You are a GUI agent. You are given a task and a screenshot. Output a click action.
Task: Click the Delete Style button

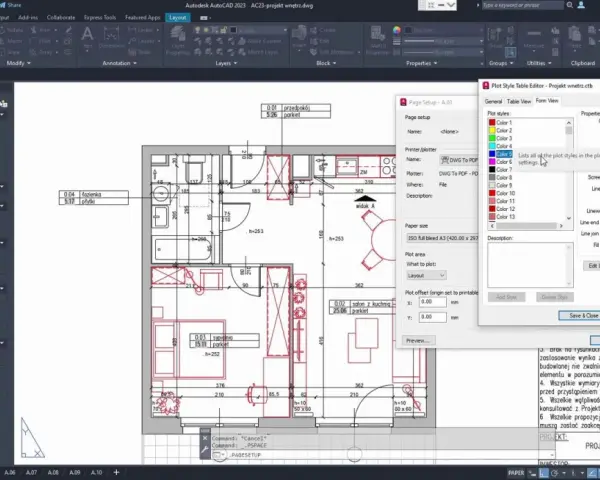pos(554,297)
